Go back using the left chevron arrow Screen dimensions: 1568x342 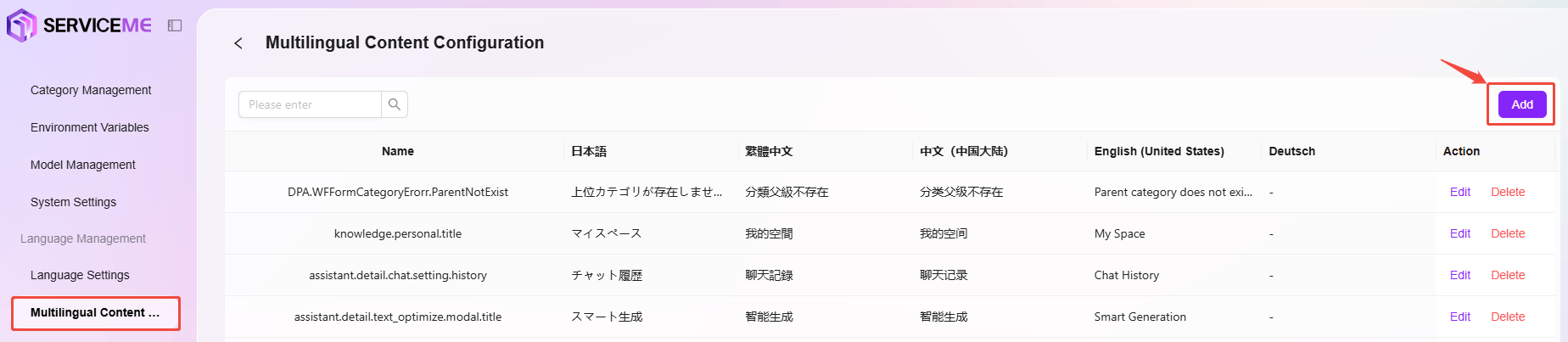(238, 43)
